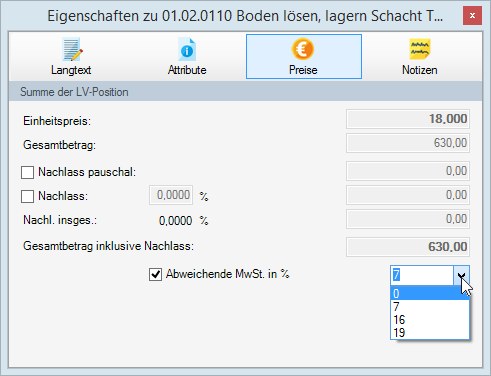The image size is (491, 376).
Task: Click the Einheitspreis field showing 18,000
Action: pyautogui.click(x=408, y=119)
